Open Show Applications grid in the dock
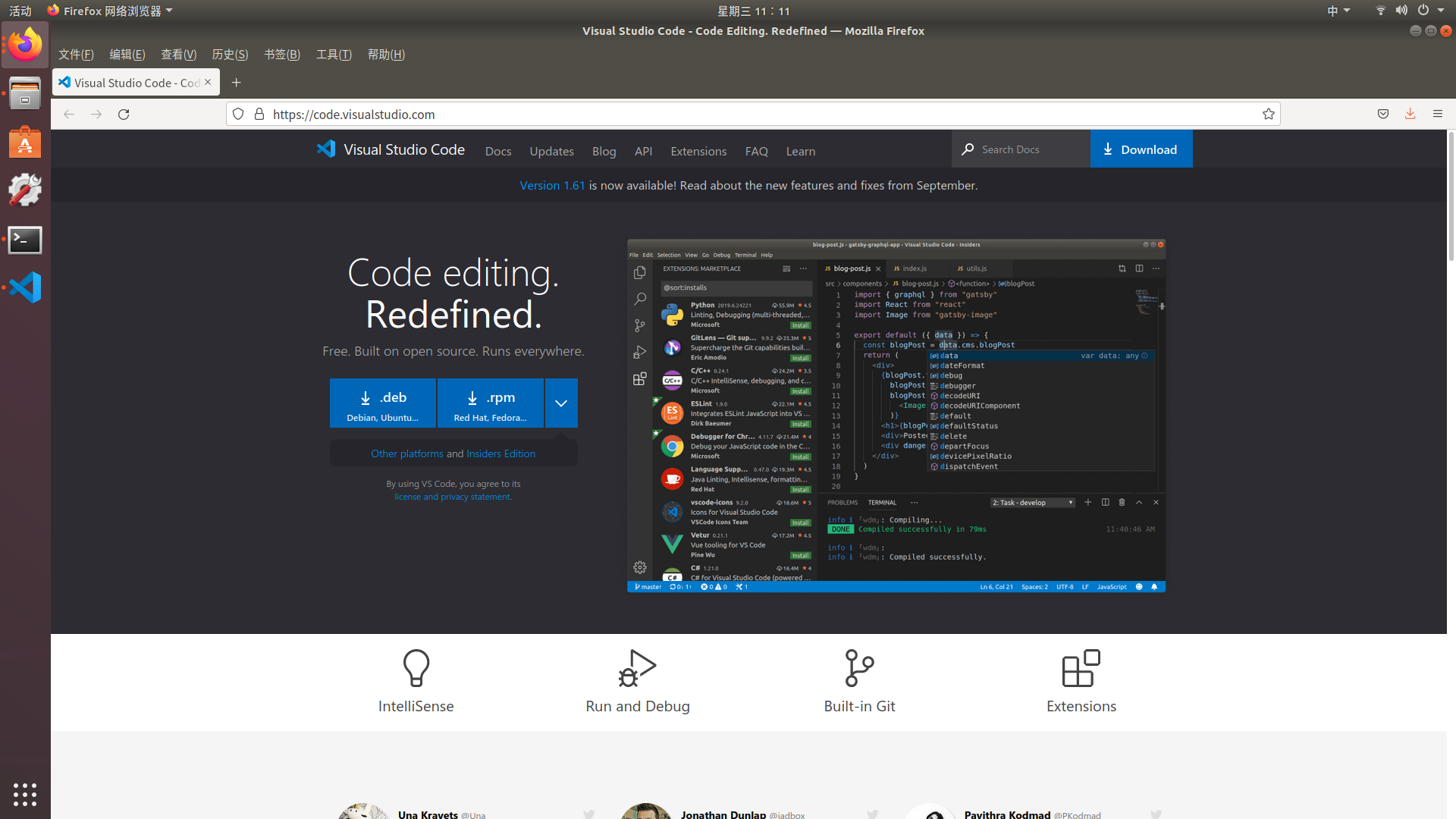The width and height of the screenshot is (1456, 819). pos(25,795)
